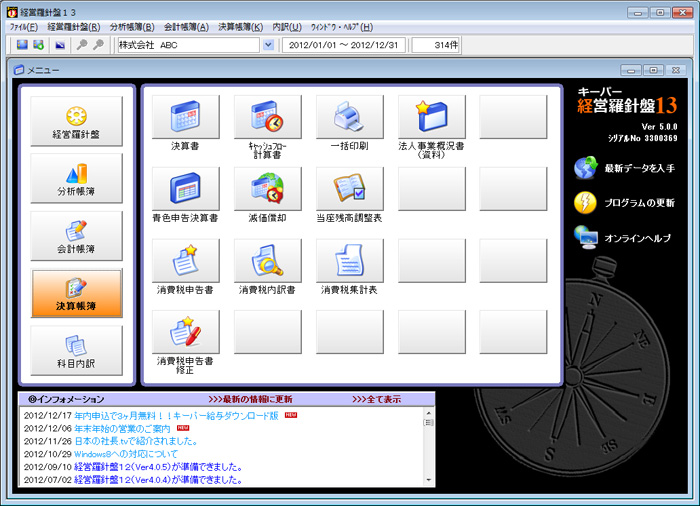Open the ウィンドウ・ヘルプ(H) menu
The width and height of the screenshot is (700, 506).
tap(342, 27)
